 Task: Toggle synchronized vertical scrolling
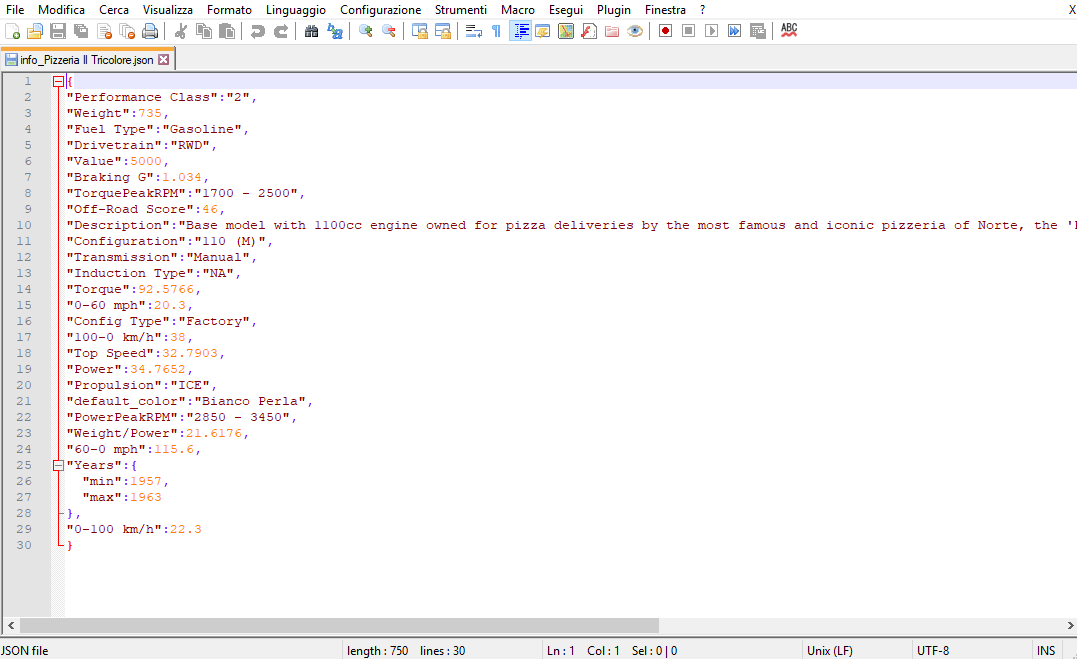[420, 31]
